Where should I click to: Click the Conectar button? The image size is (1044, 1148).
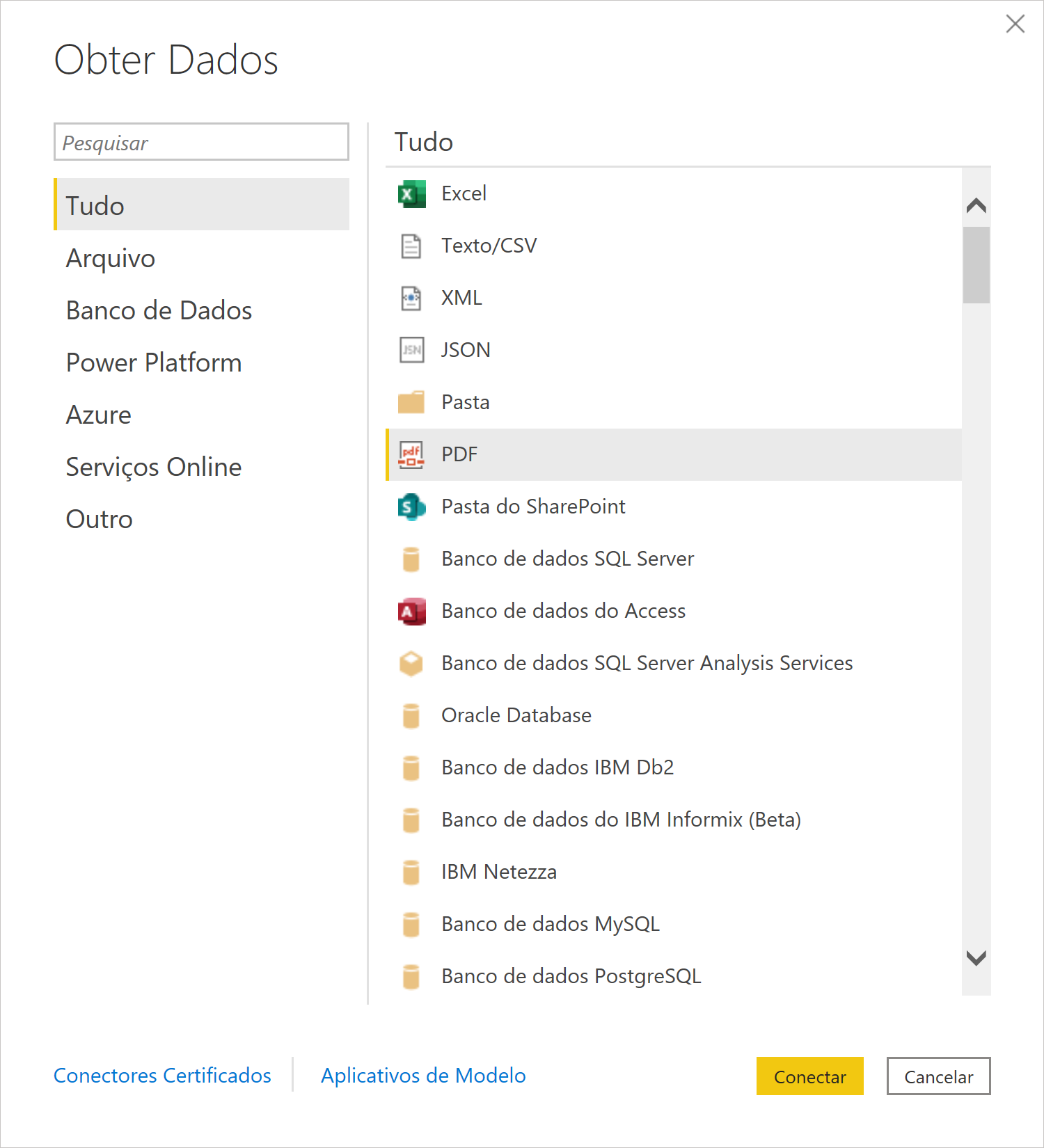pos(810,1076)
